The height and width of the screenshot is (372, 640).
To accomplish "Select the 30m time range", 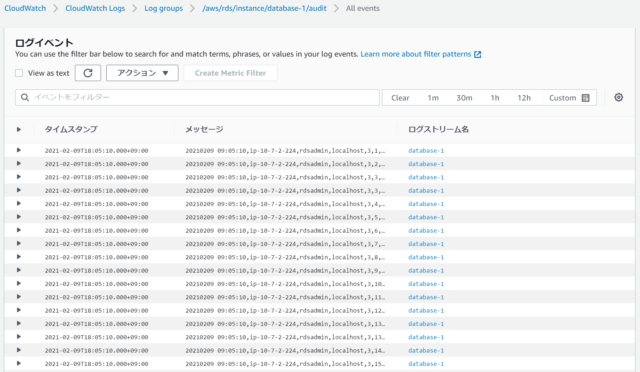I will click(464, 98).
